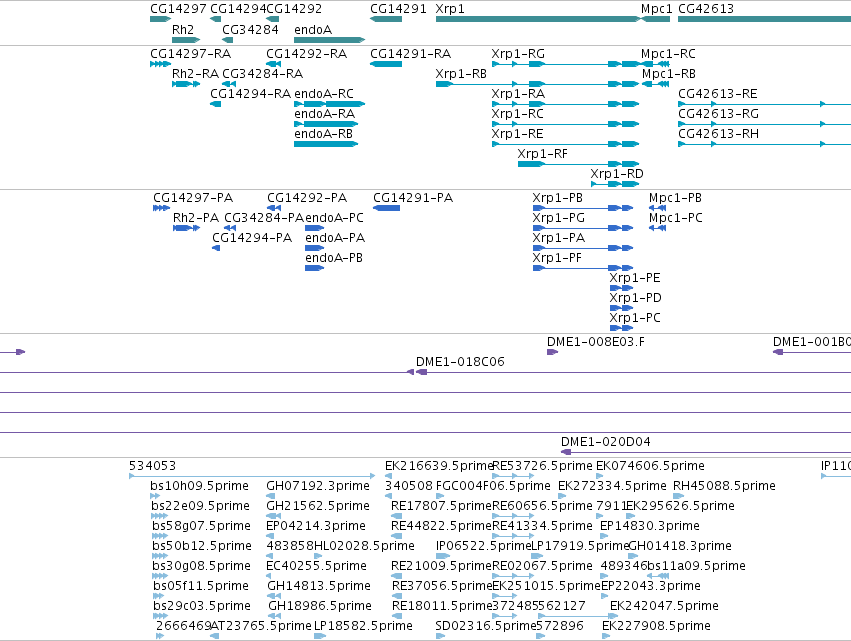Image resolution: width=851 pixels, height=641 pixels.
Task: Select transcript label Mpc1-RB
Action: click(x=669, y=74)
